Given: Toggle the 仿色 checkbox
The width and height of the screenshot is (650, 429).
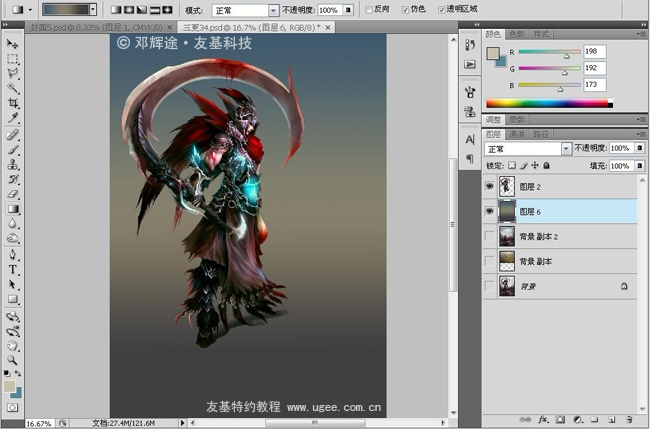Looking at the screenshot, I should click(405, 10).
